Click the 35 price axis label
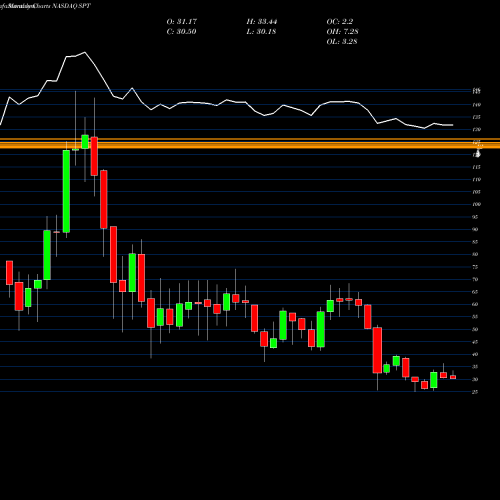 tap(475, 367)
